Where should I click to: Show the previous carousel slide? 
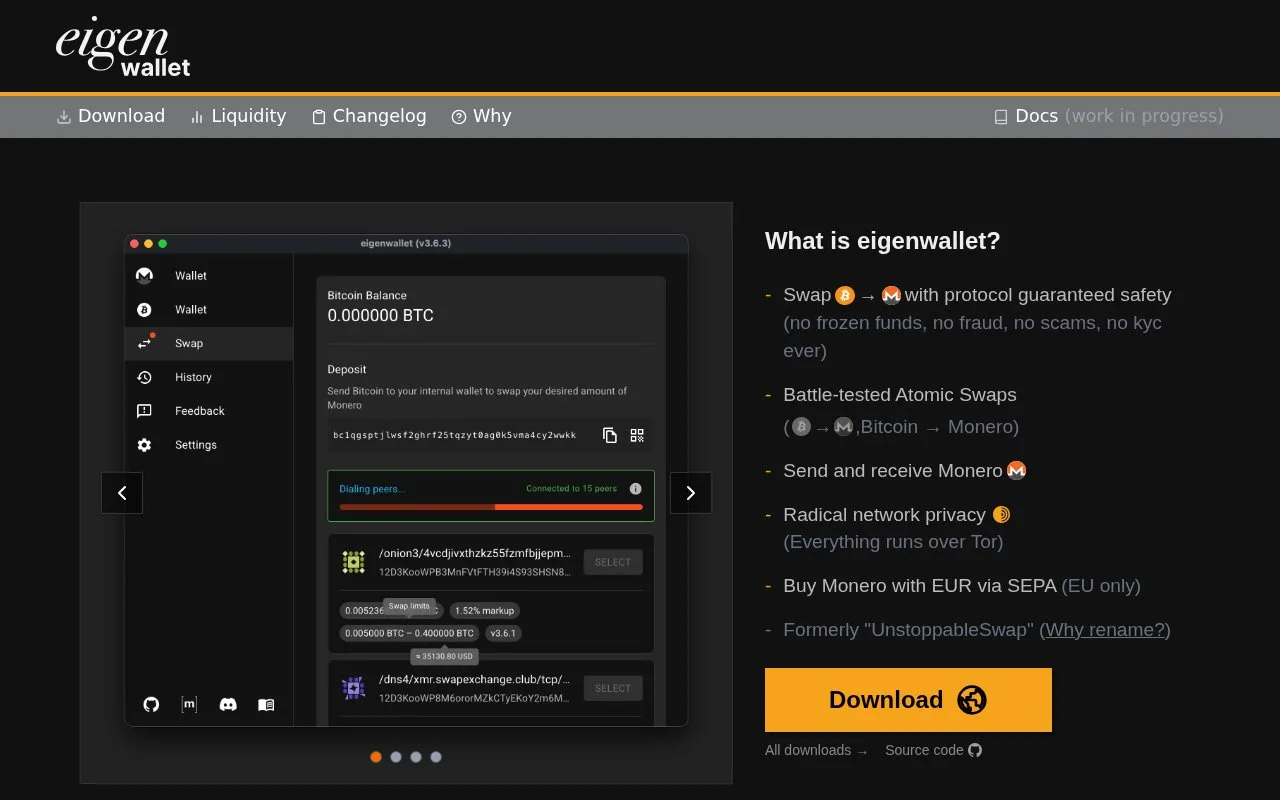pyautogui.click(x=122, y=493)
